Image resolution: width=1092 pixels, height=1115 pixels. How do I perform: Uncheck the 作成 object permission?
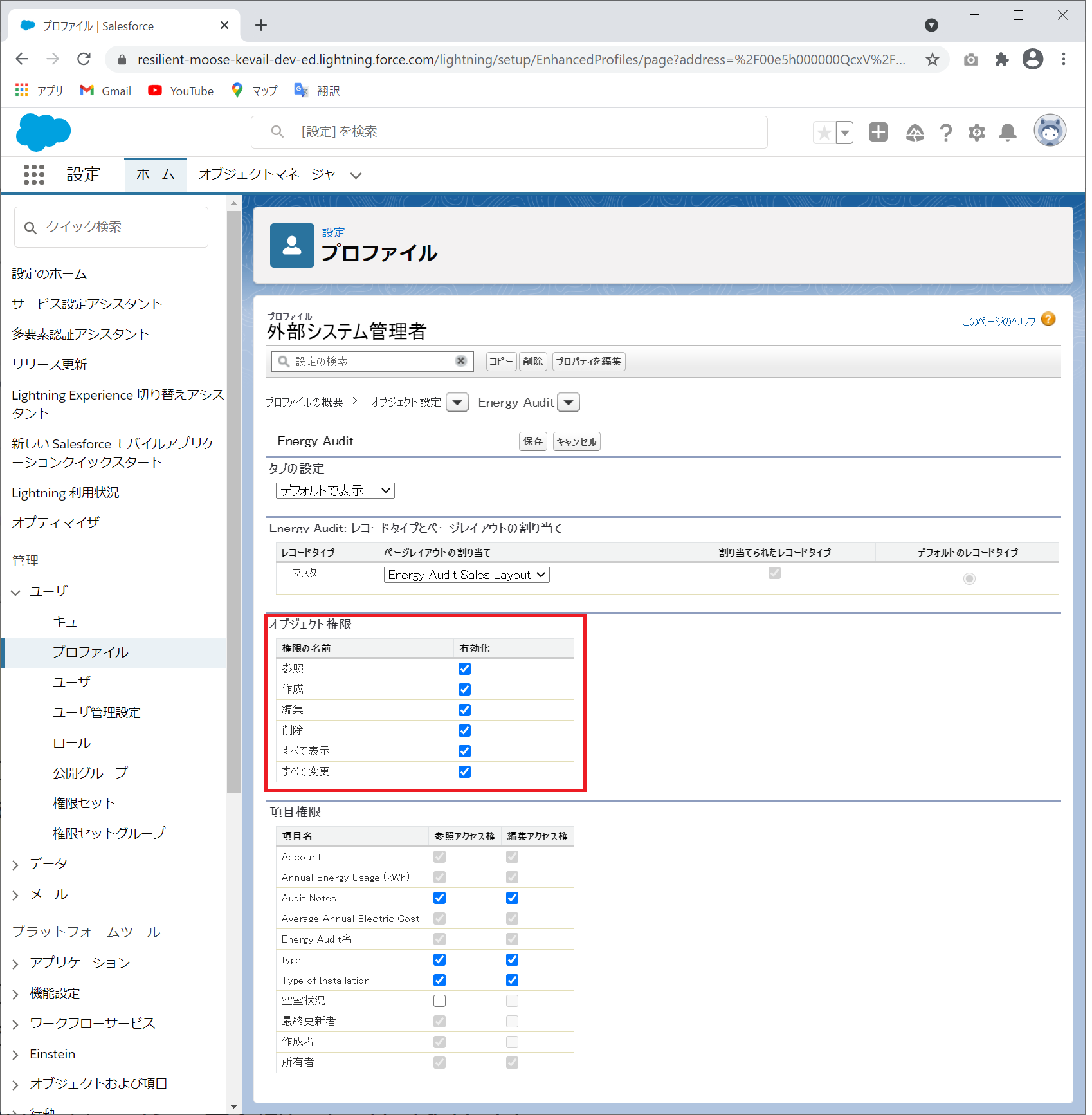(x=464, y=689)
